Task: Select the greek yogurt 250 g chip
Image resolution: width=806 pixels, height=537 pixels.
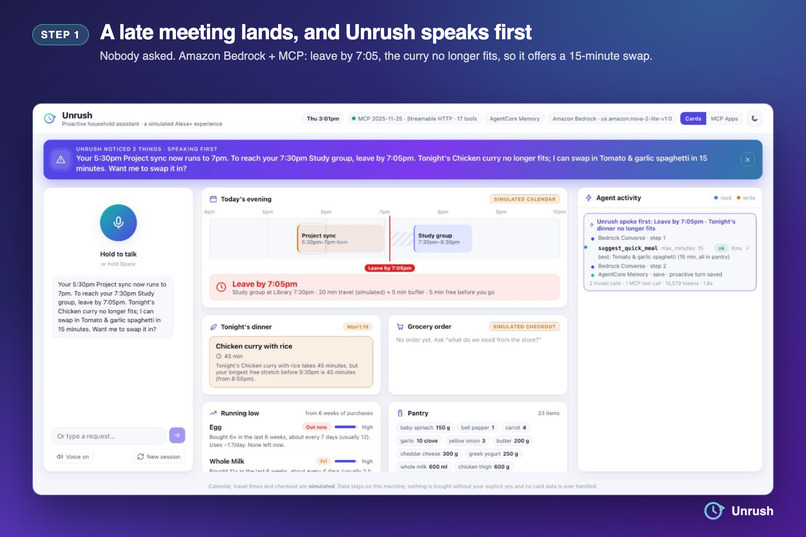Action: (493, 454)
